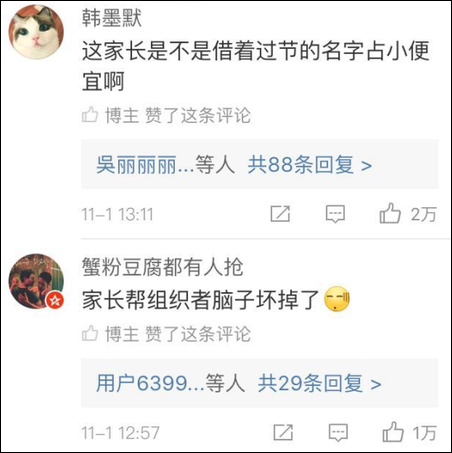452x453 pixels.
Task: Open 韩墨默 username link
Action: [112, 18]
